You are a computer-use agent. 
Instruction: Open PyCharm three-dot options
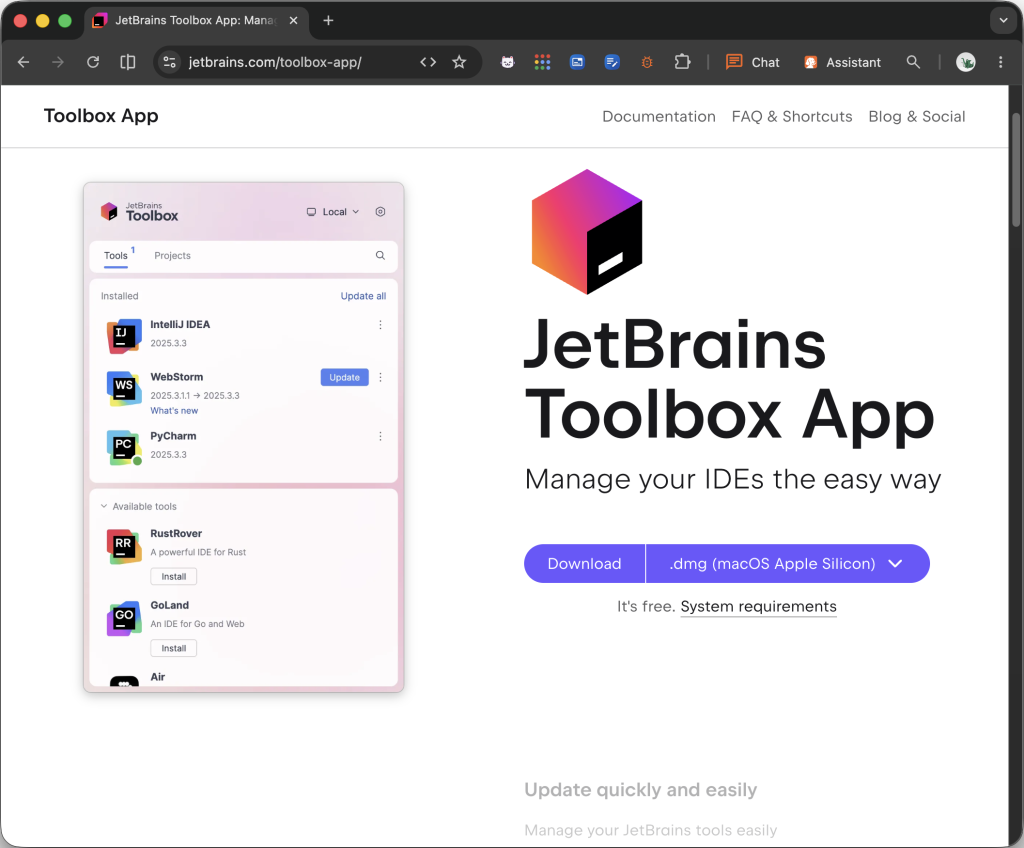click(380, 436)
